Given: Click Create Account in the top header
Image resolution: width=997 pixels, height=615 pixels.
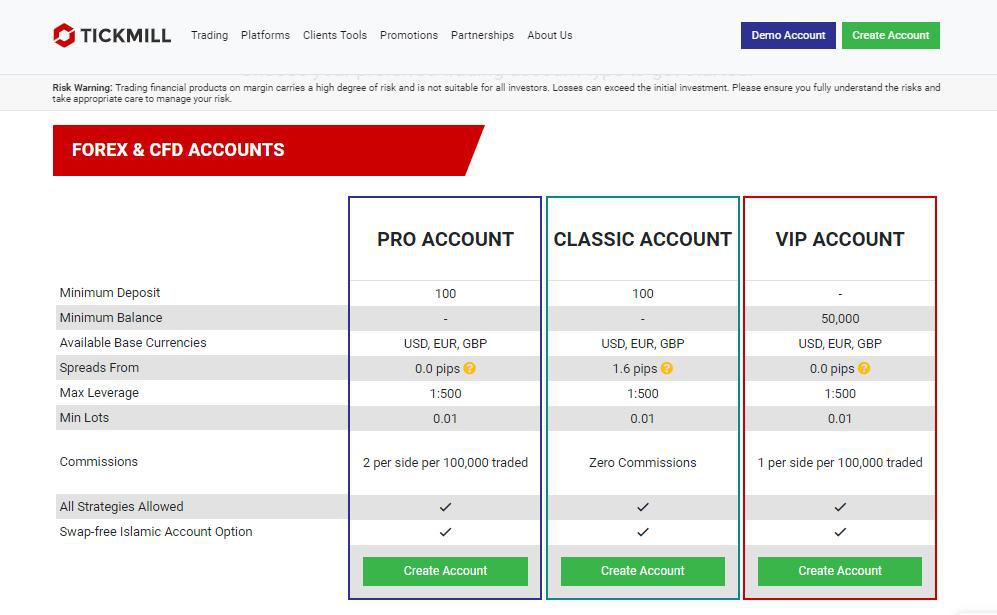Looking at the screenshot, I should tap(891, 36).
